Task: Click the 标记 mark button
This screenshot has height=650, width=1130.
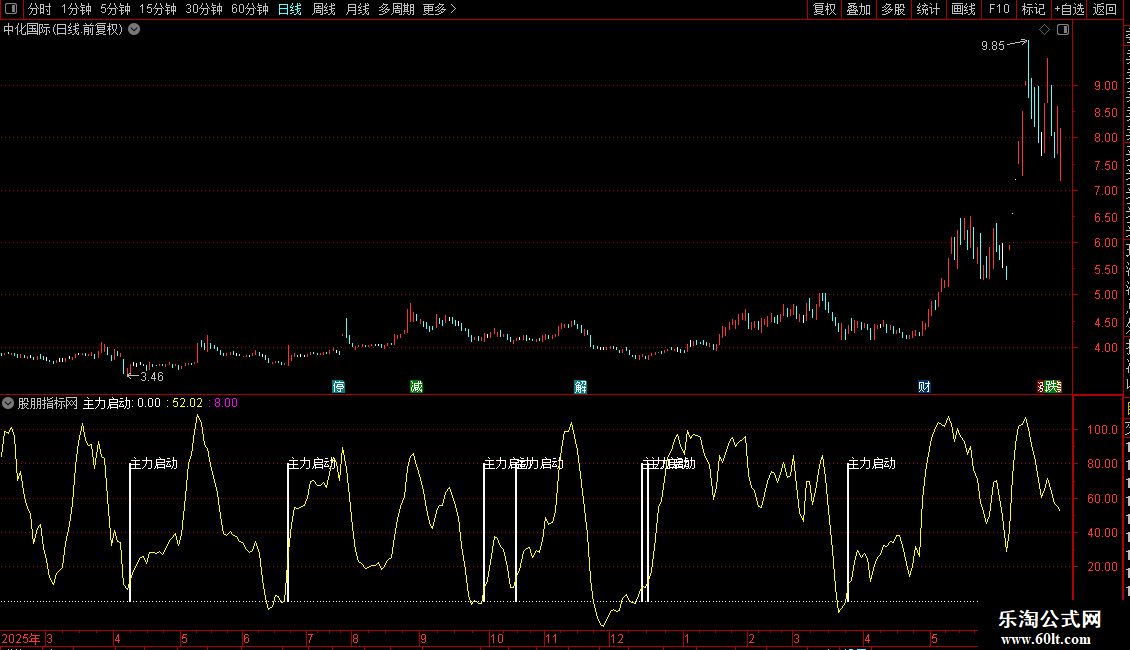Action: point(1033,9)
